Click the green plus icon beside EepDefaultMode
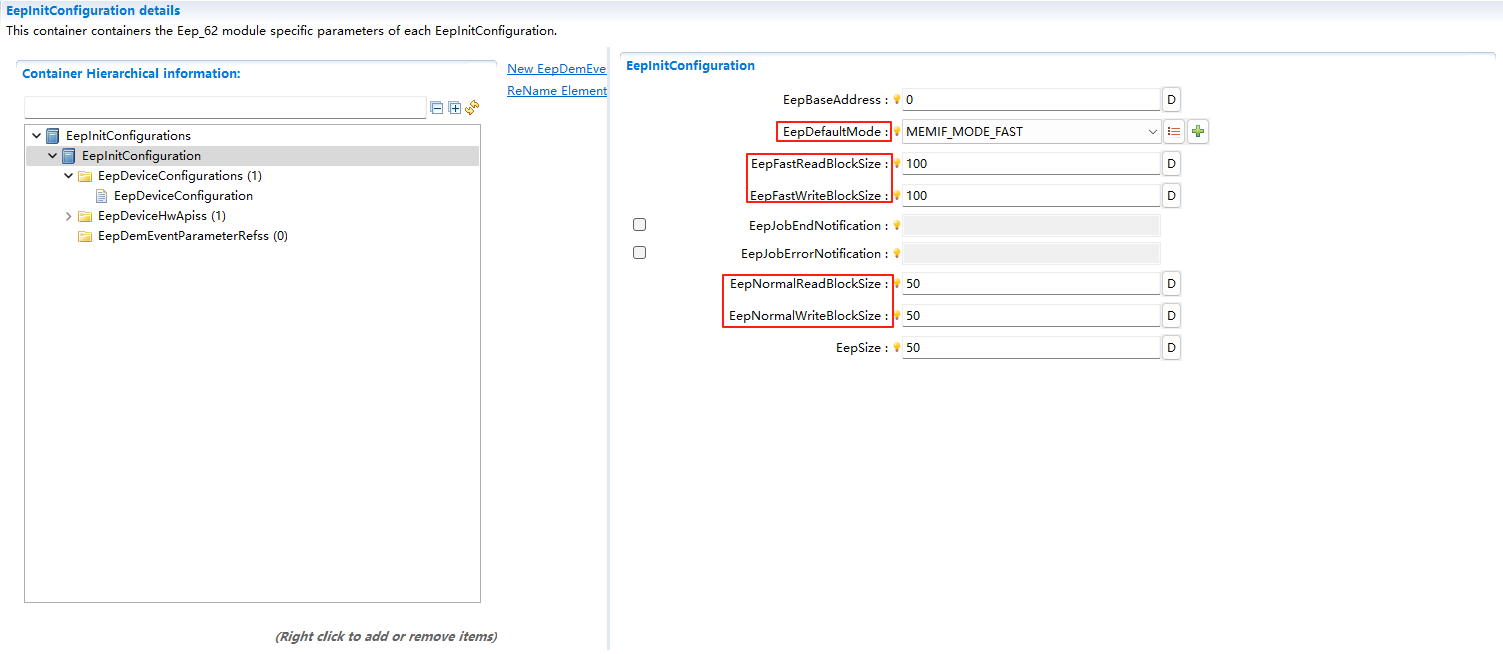The image size is (1503, 654). coord(1198,131)
